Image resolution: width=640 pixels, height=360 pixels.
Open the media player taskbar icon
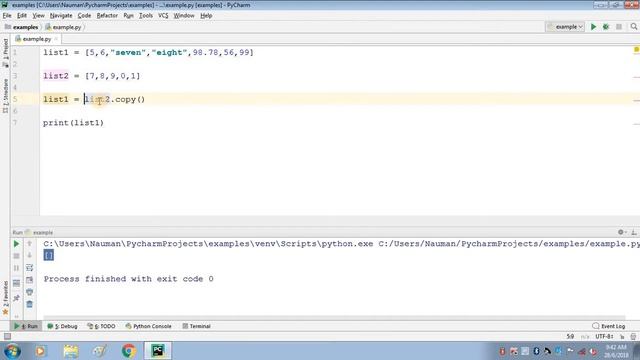(40, 351)
